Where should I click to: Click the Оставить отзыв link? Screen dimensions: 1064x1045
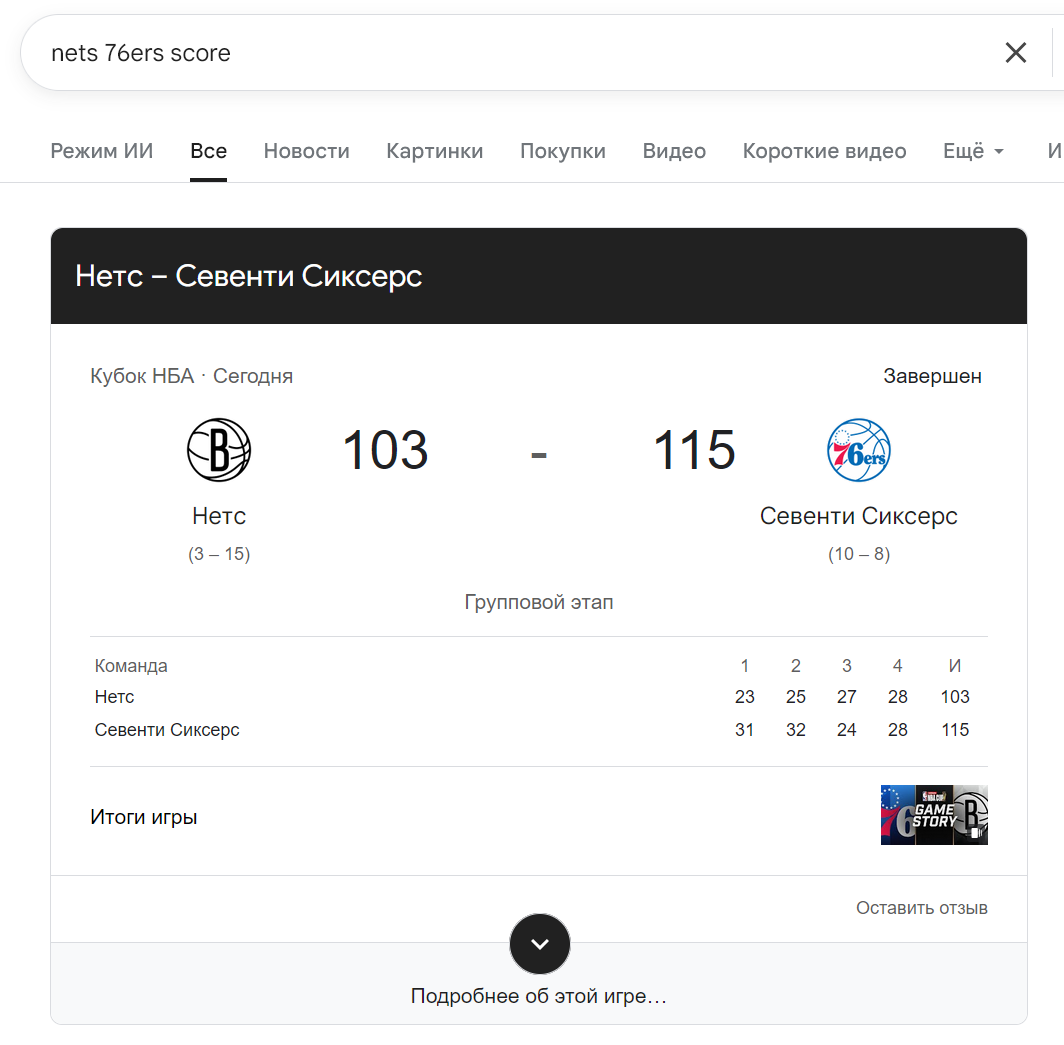pyautogui.click(x=921, y=908)
